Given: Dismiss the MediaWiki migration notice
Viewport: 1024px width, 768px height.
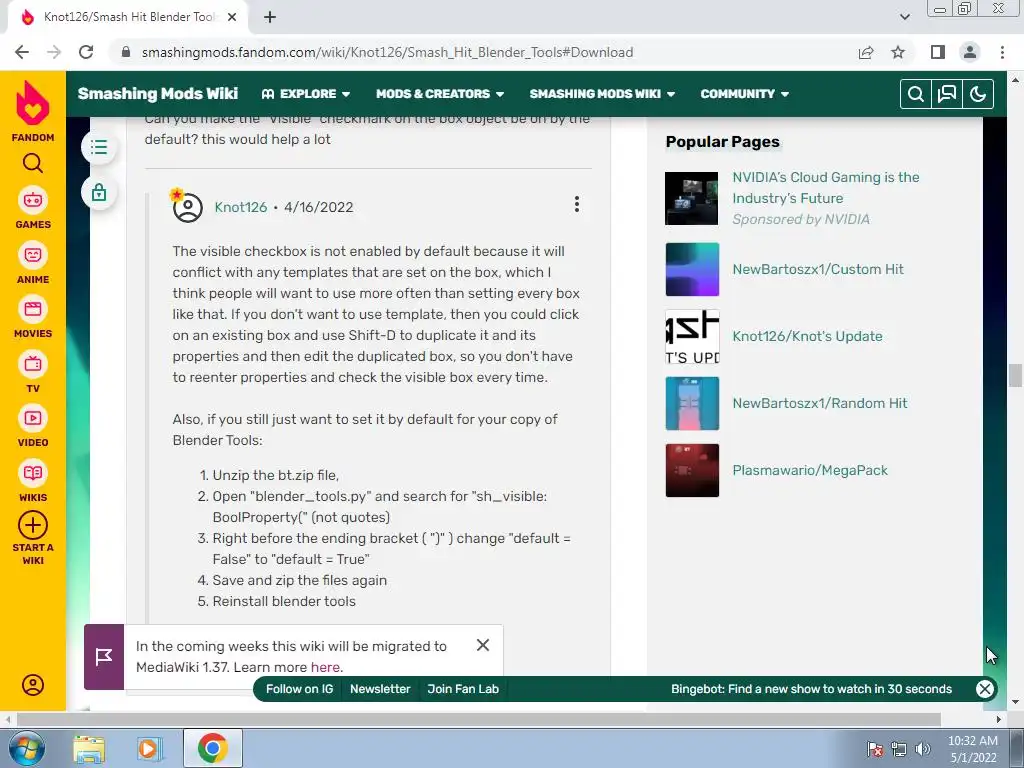Looking at the screenshot, I should (x=483, y=645).
